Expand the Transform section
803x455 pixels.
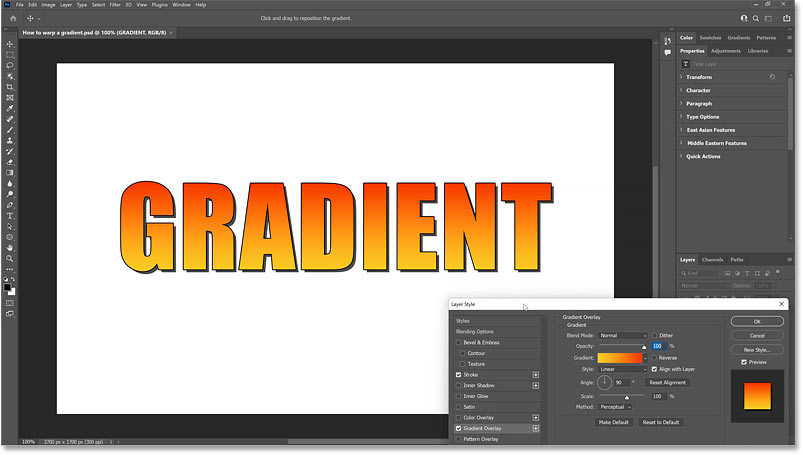[x=681, y=77]
